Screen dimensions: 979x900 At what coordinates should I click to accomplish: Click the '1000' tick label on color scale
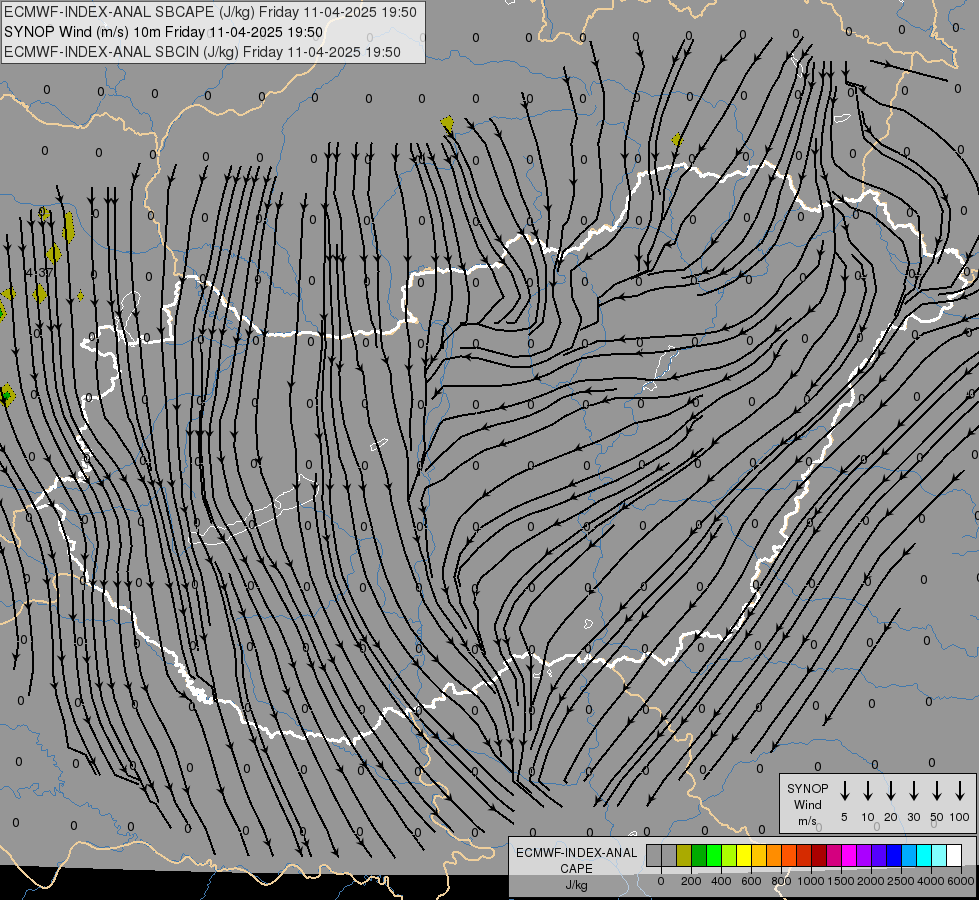pos(811,881)
